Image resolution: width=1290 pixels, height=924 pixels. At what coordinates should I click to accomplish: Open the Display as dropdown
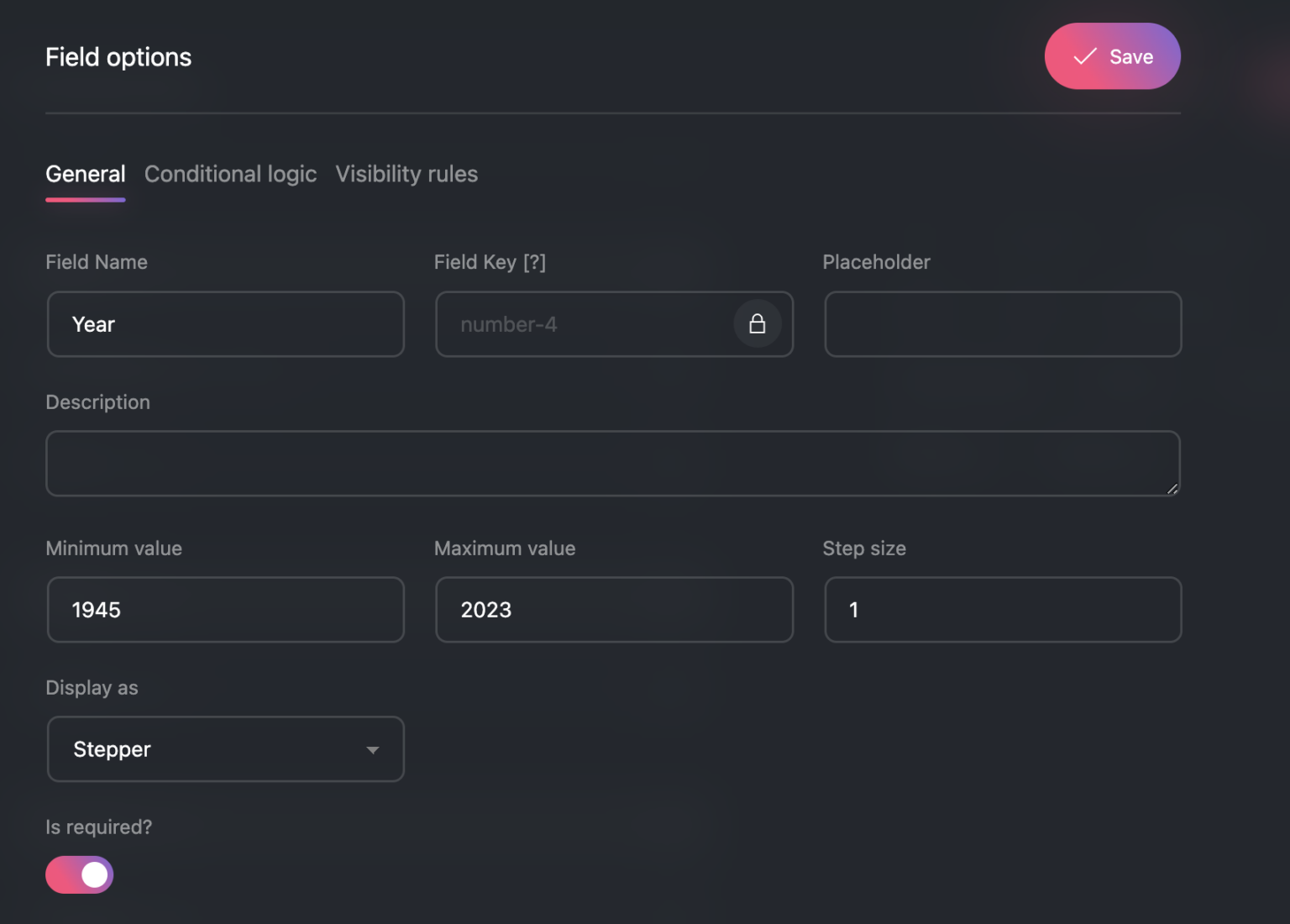point(225,749)
